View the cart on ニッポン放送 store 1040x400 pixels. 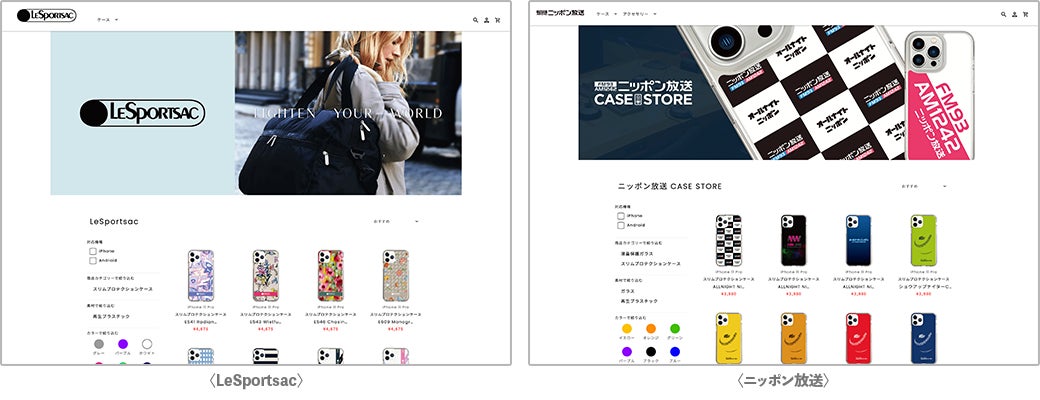coord(1026,14)
